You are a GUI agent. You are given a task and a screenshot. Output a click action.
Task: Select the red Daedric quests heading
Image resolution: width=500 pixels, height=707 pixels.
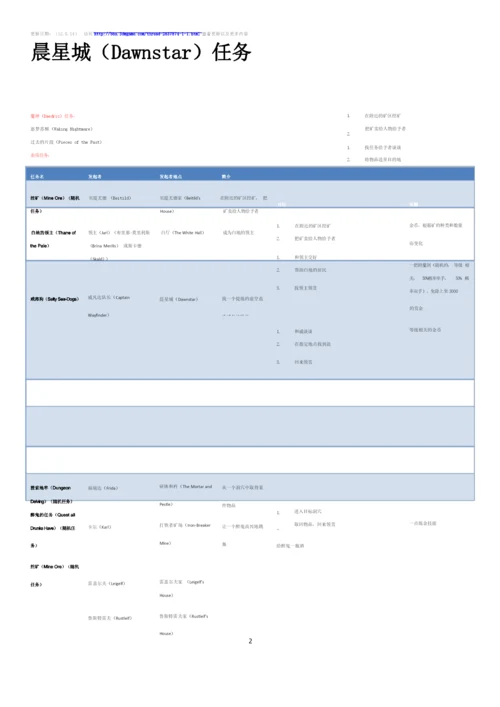pos(53,116)
